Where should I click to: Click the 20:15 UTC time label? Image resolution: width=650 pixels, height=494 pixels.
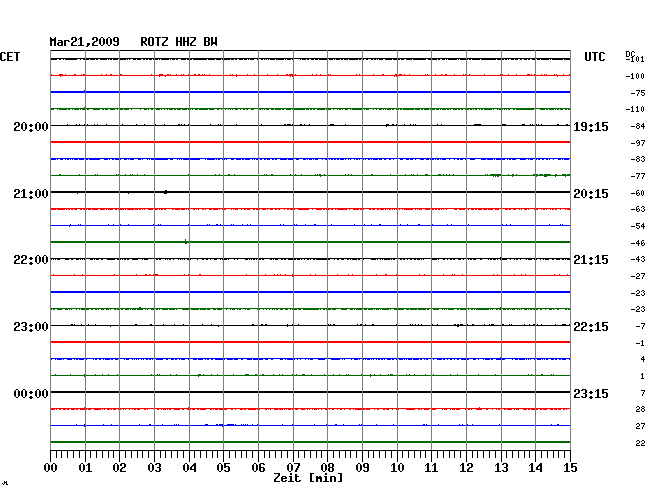(591, 194)
